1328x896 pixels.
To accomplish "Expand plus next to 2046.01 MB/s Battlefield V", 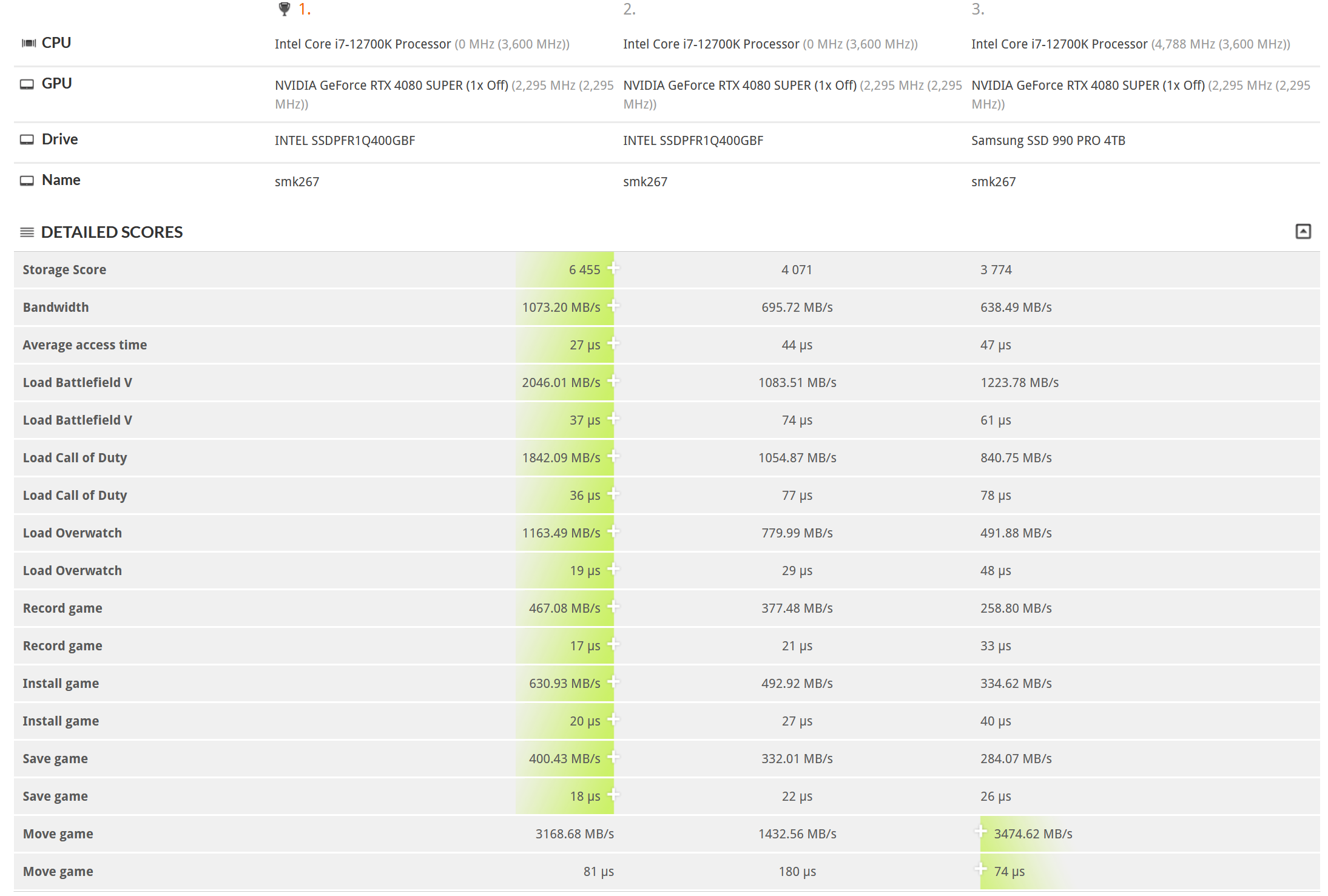I will click(x=613, y=380).
